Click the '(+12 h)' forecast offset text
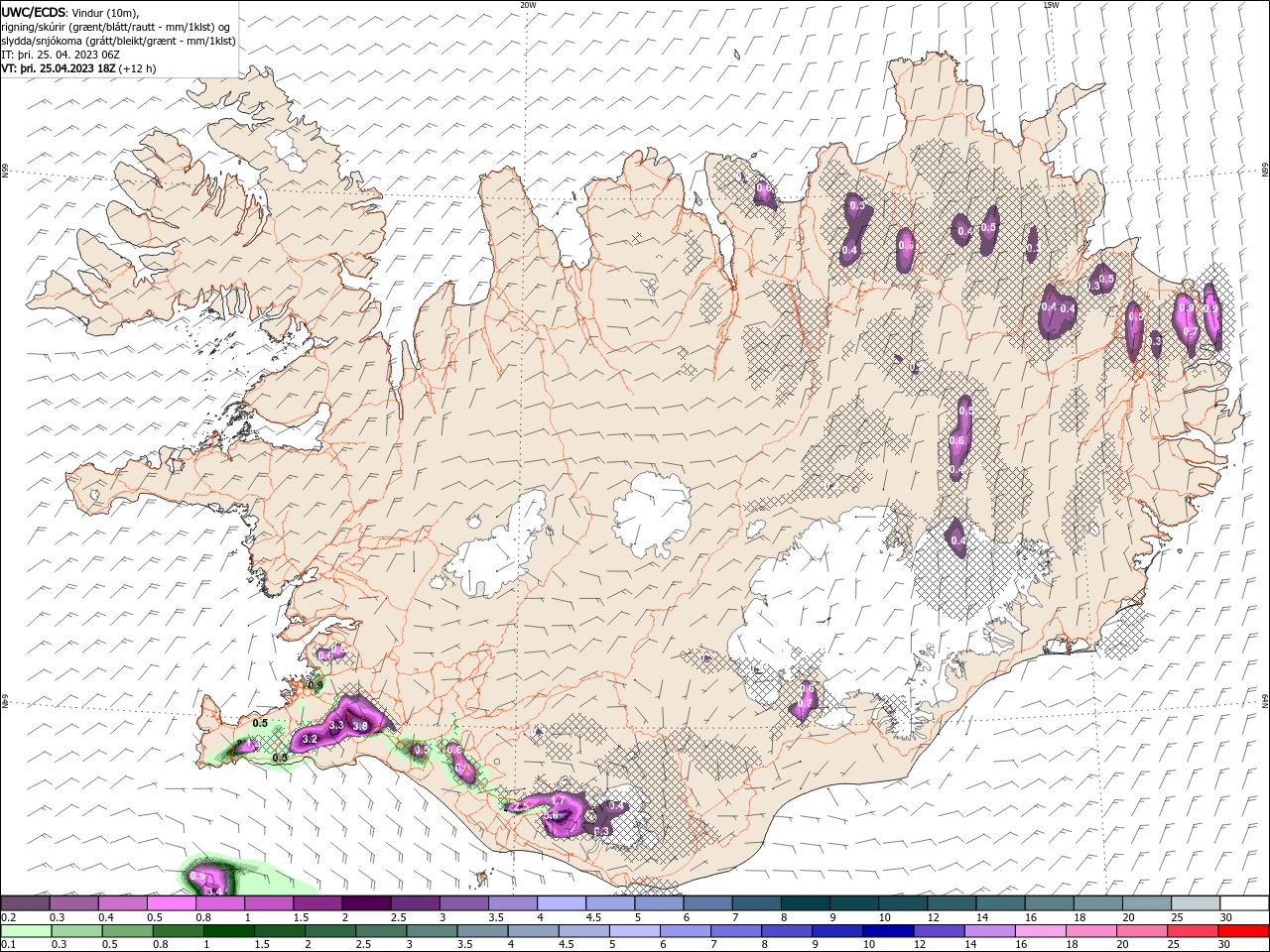Image resolution: width=1270 pixels, height=952 pixels. click(x=138, y=68)
